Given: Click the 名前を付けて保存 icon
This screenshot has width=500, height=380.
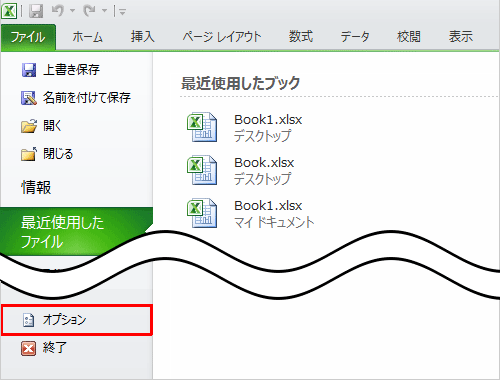Looking at the screenshot, I should coord(29,98).
